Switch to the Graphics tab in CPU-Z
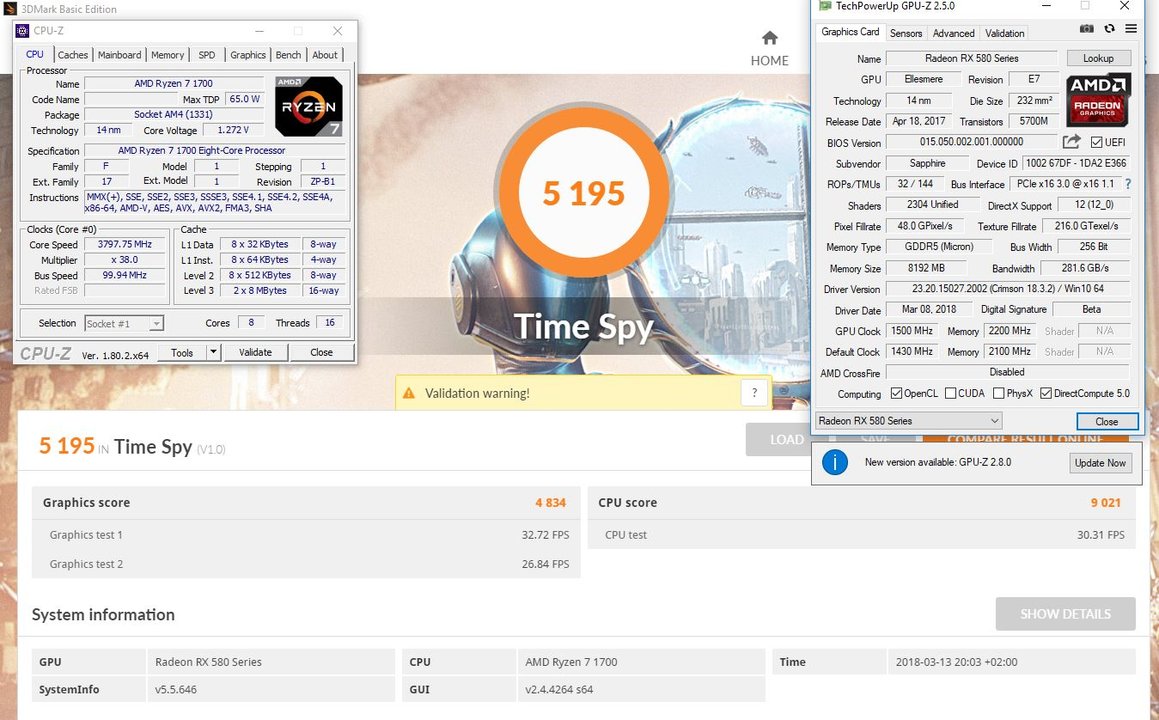 [x=248, y=55]
